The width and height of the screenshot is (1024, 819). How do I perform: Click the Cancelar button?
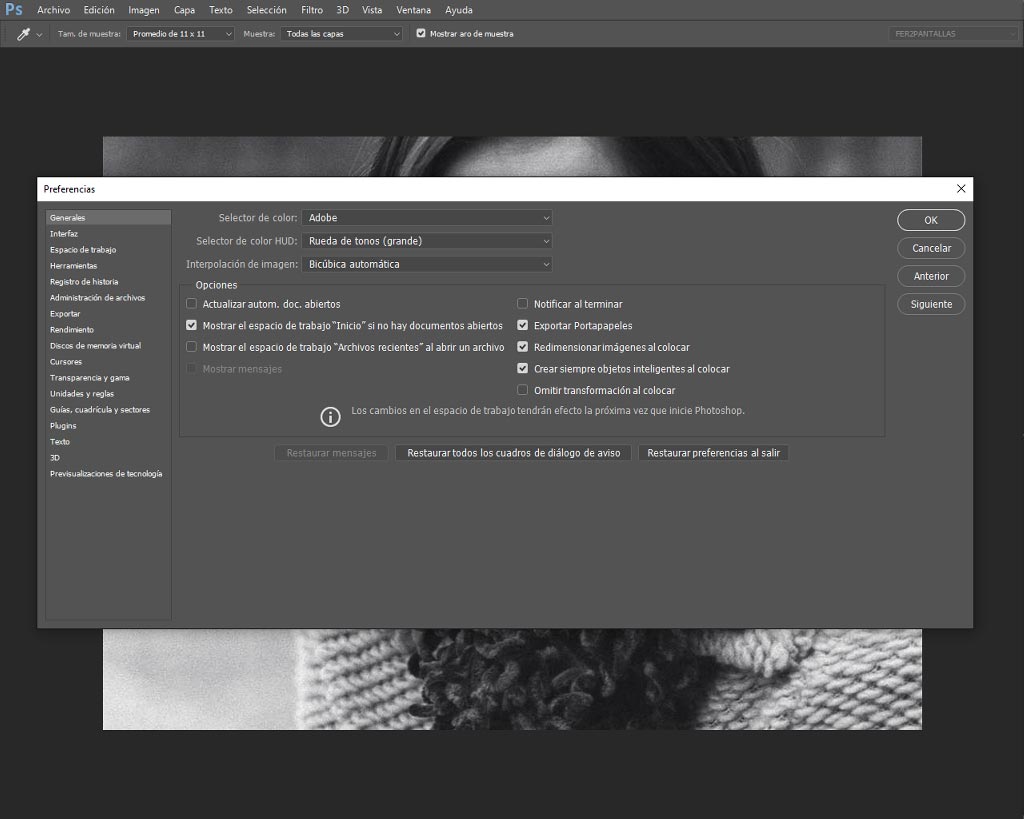[931, 248]
